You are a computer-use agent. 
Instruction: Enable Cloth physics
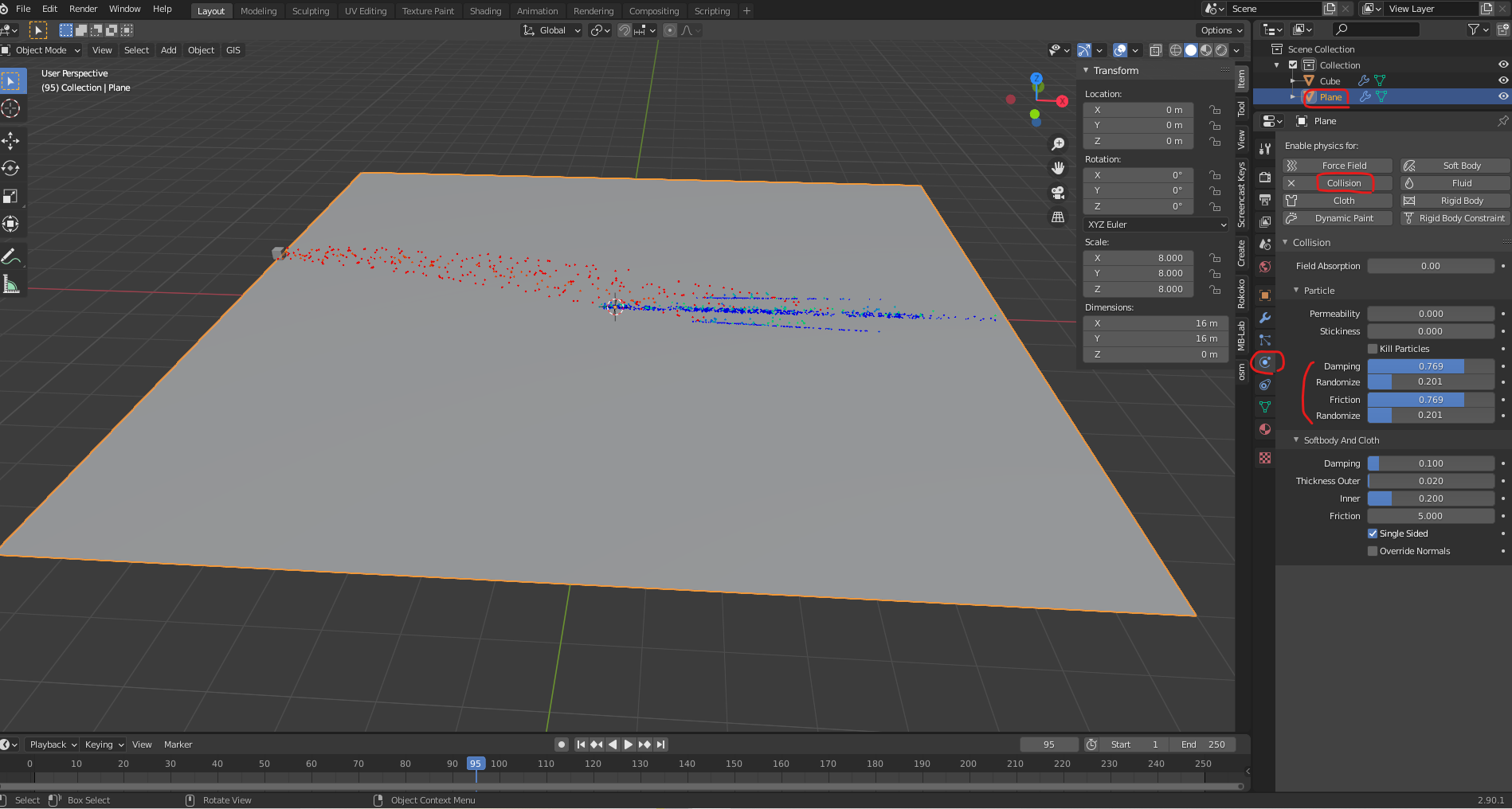tap(1338, 201)
